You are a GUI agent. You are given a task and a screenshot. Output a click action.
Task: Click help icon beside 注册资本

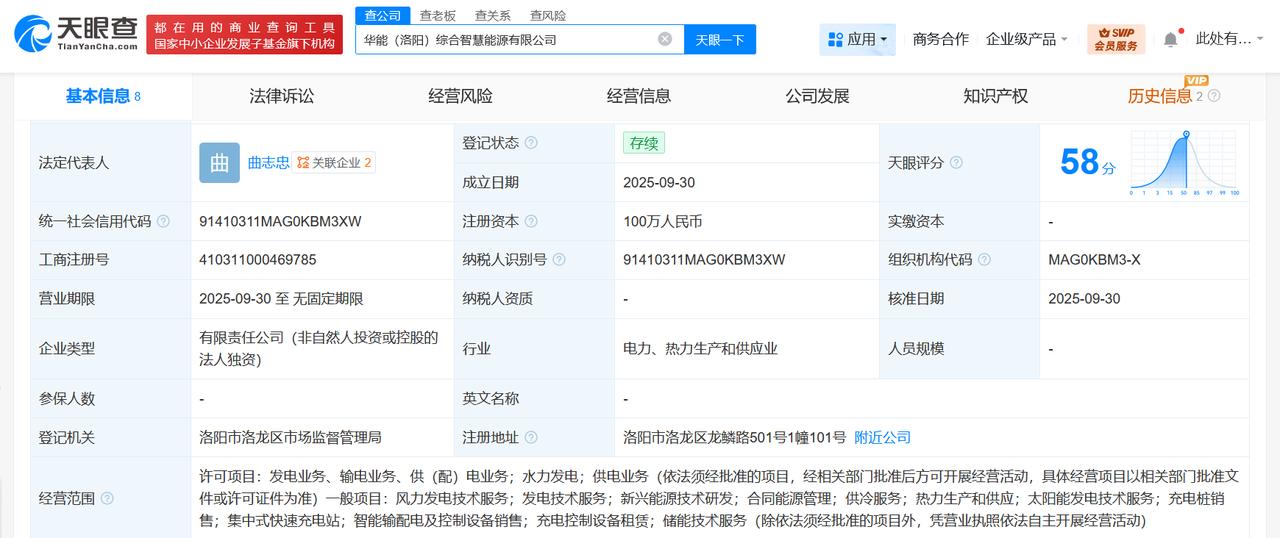click(531, 221)
